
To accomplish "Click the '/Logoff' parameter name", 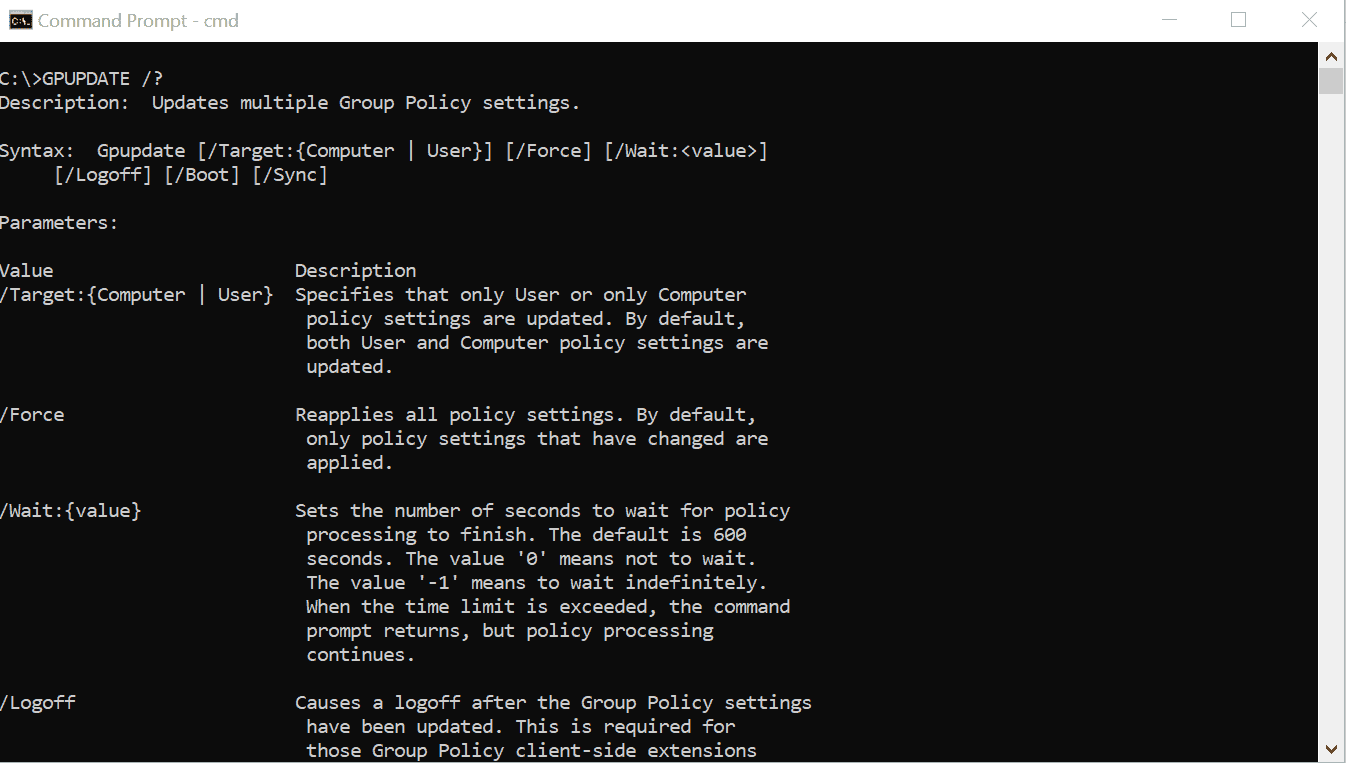I will coord(38,703).
